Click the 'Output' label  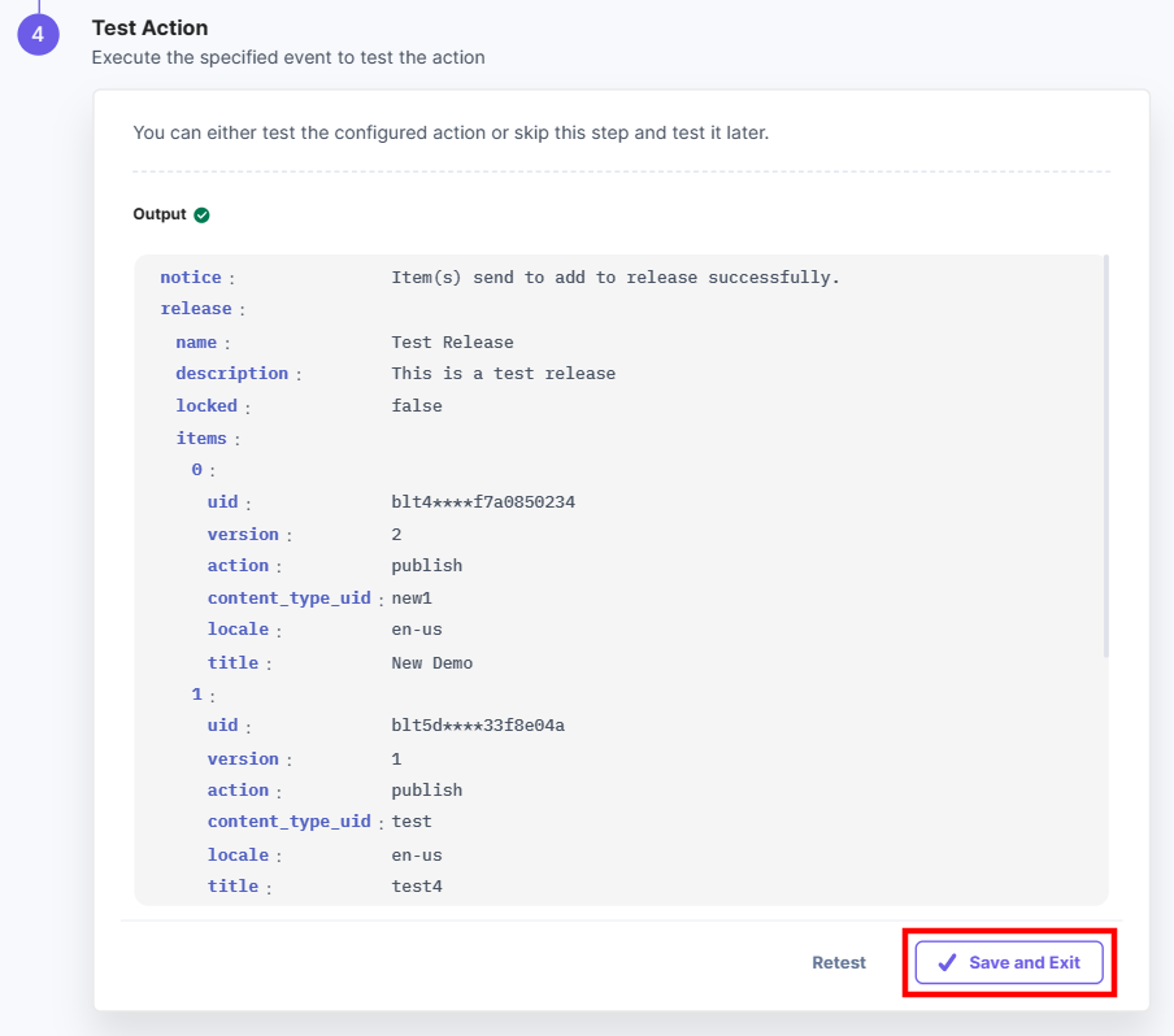tap(159, 214)
